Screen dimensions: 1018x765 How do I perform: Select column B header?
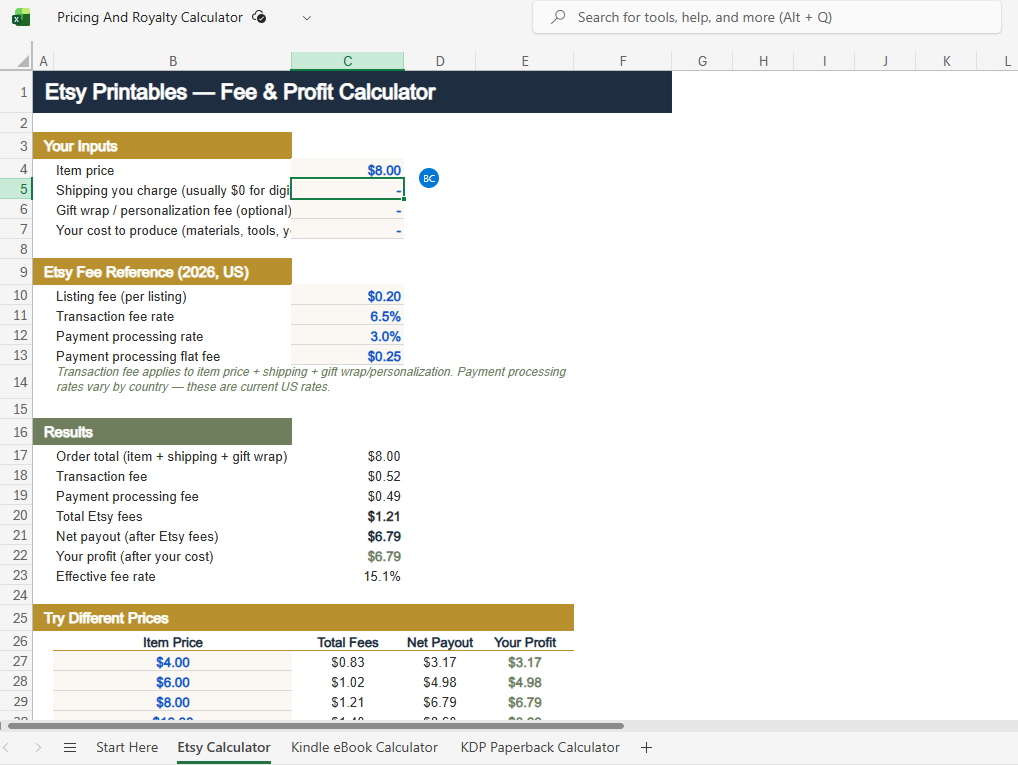(x=173, y=61)
